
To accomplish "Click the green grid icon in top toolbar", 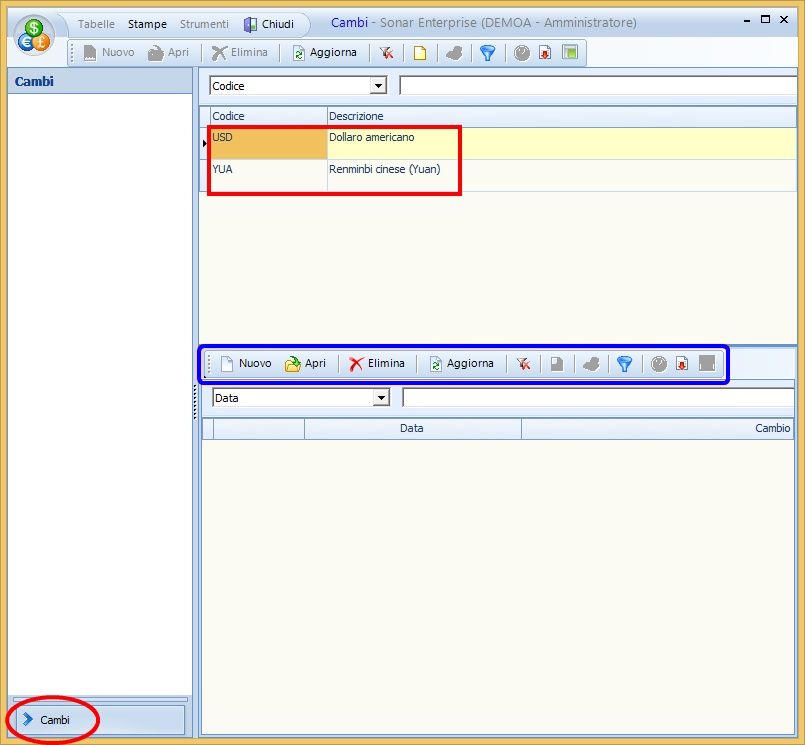I will click(x=569, y=53).
